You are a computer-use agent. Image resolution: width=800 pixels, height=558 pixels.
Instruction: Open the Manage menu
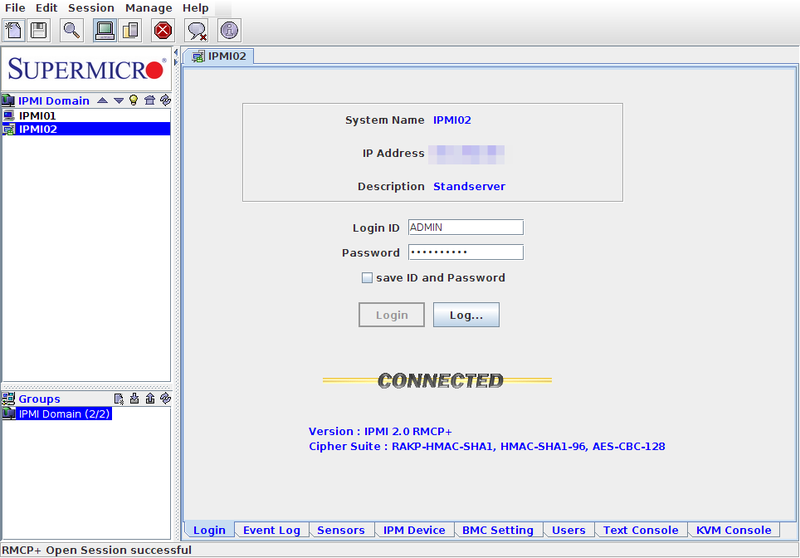148,8
